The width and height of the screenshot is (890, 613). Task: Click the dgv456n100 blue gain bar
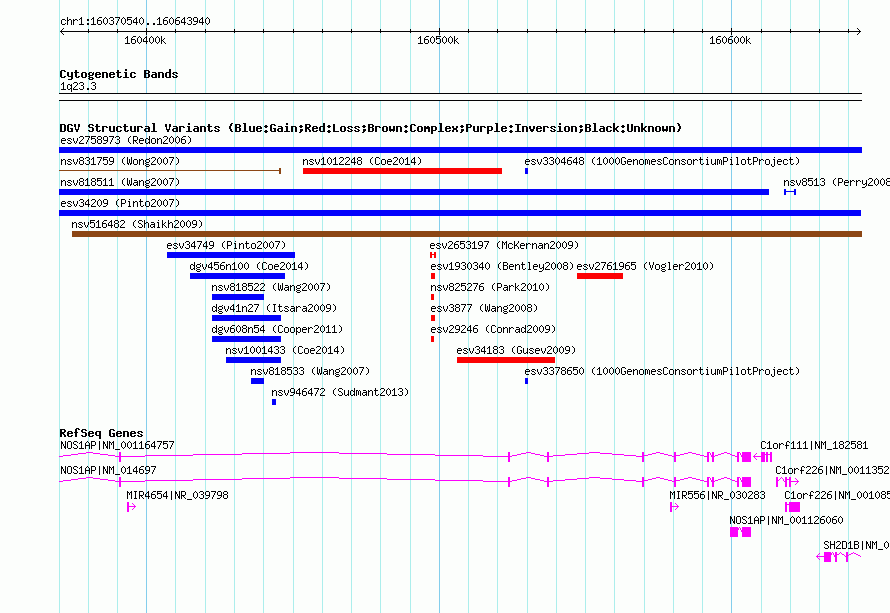click(x=237, y=276)
